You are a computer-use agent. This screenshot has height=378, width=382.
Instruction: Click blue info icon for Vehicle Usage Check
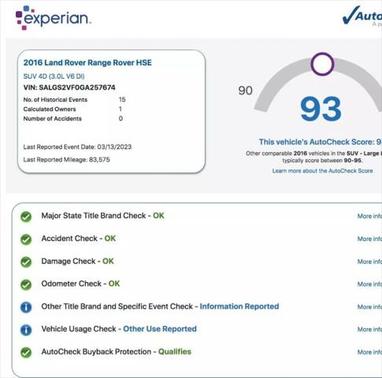(26, 330)
